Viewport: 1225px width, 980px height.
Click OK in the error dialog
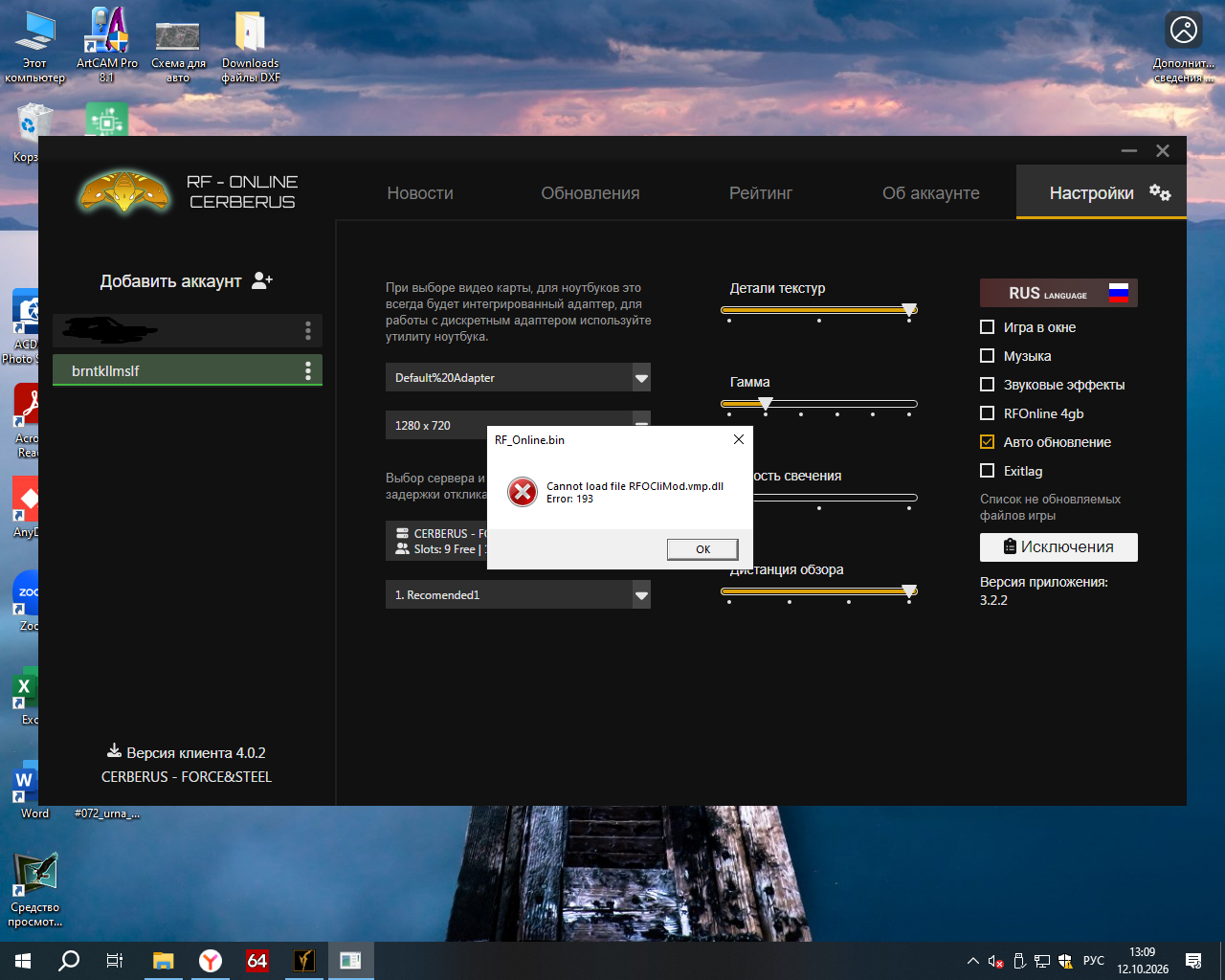click(703, 548)
